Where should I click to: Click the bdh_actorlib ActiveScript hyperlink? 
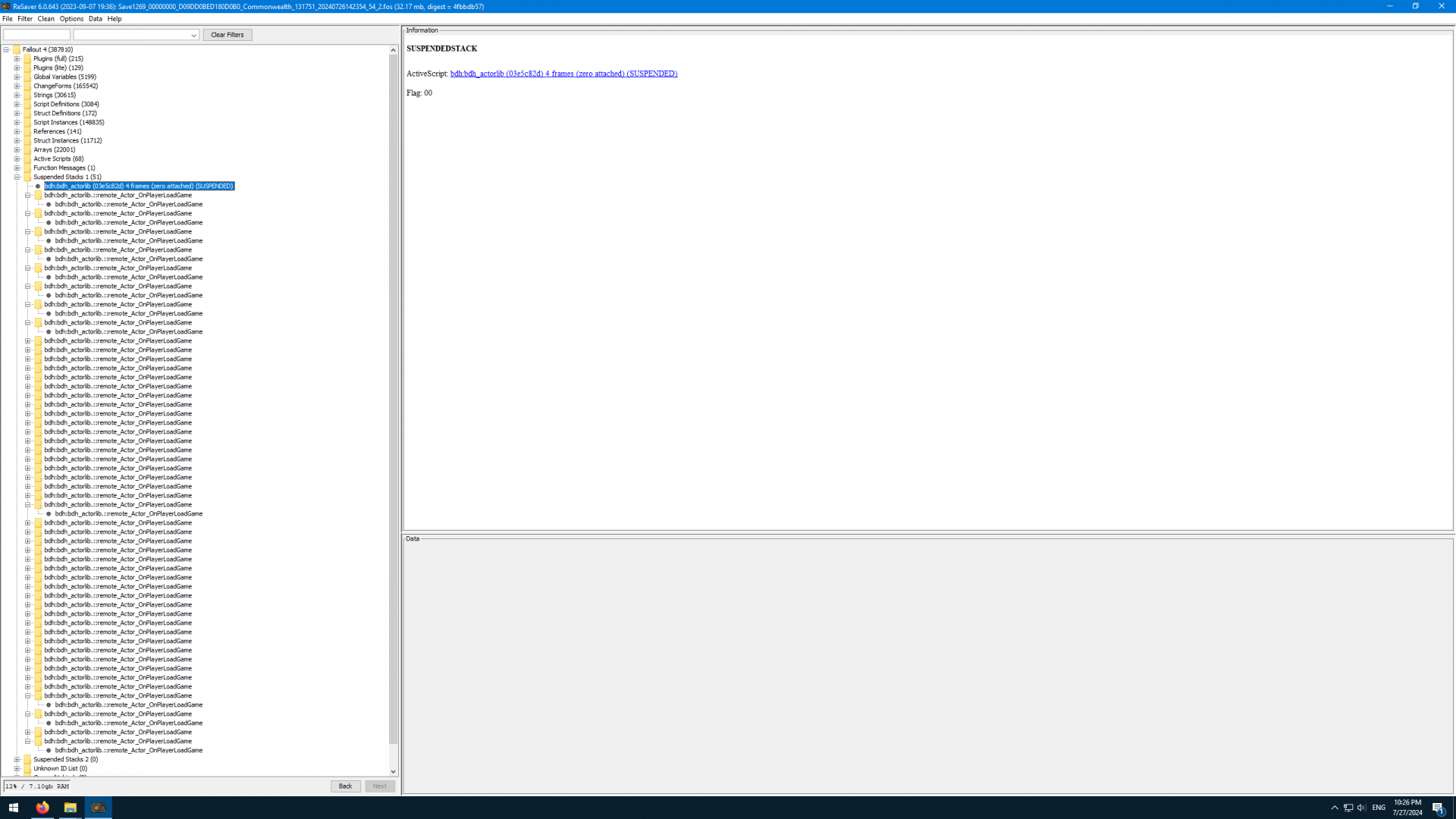tap(563, 74)
